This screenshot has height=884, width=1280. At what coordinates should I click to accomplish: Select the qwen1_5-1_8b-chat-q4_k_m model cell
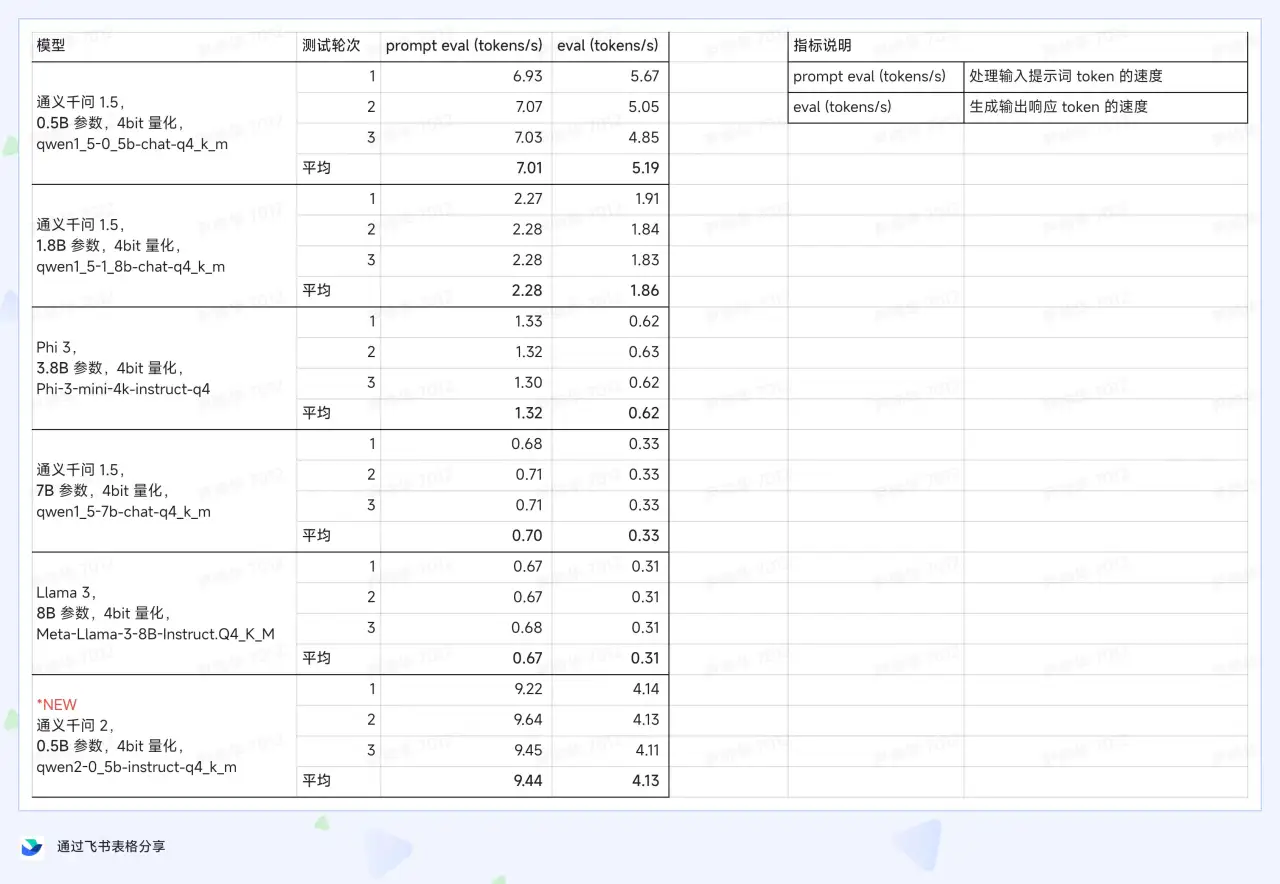(x=164, y=245)
